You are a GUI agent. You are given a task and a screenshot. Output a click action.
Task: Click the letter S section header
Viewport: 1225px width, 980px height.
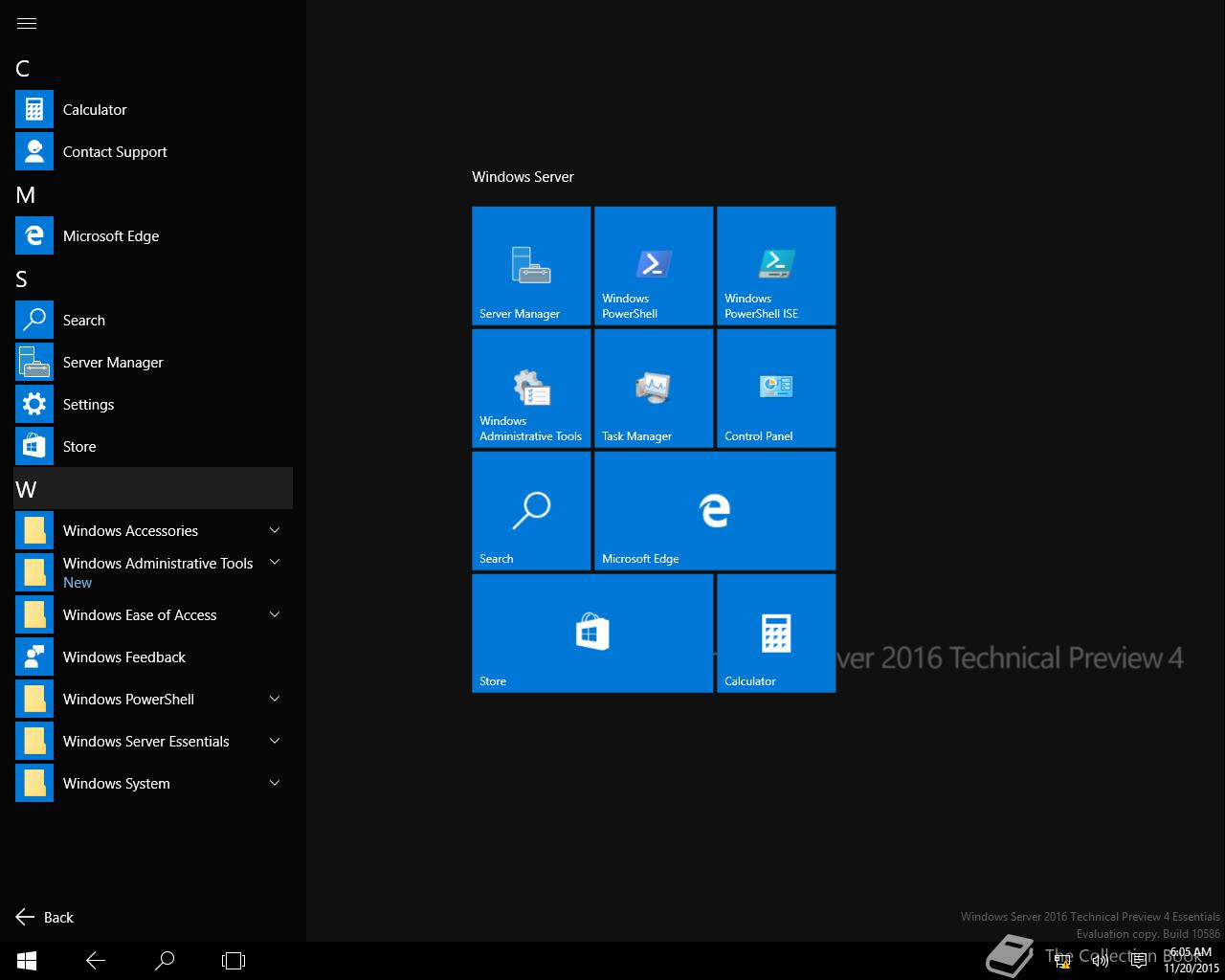[x=22, y=279]
